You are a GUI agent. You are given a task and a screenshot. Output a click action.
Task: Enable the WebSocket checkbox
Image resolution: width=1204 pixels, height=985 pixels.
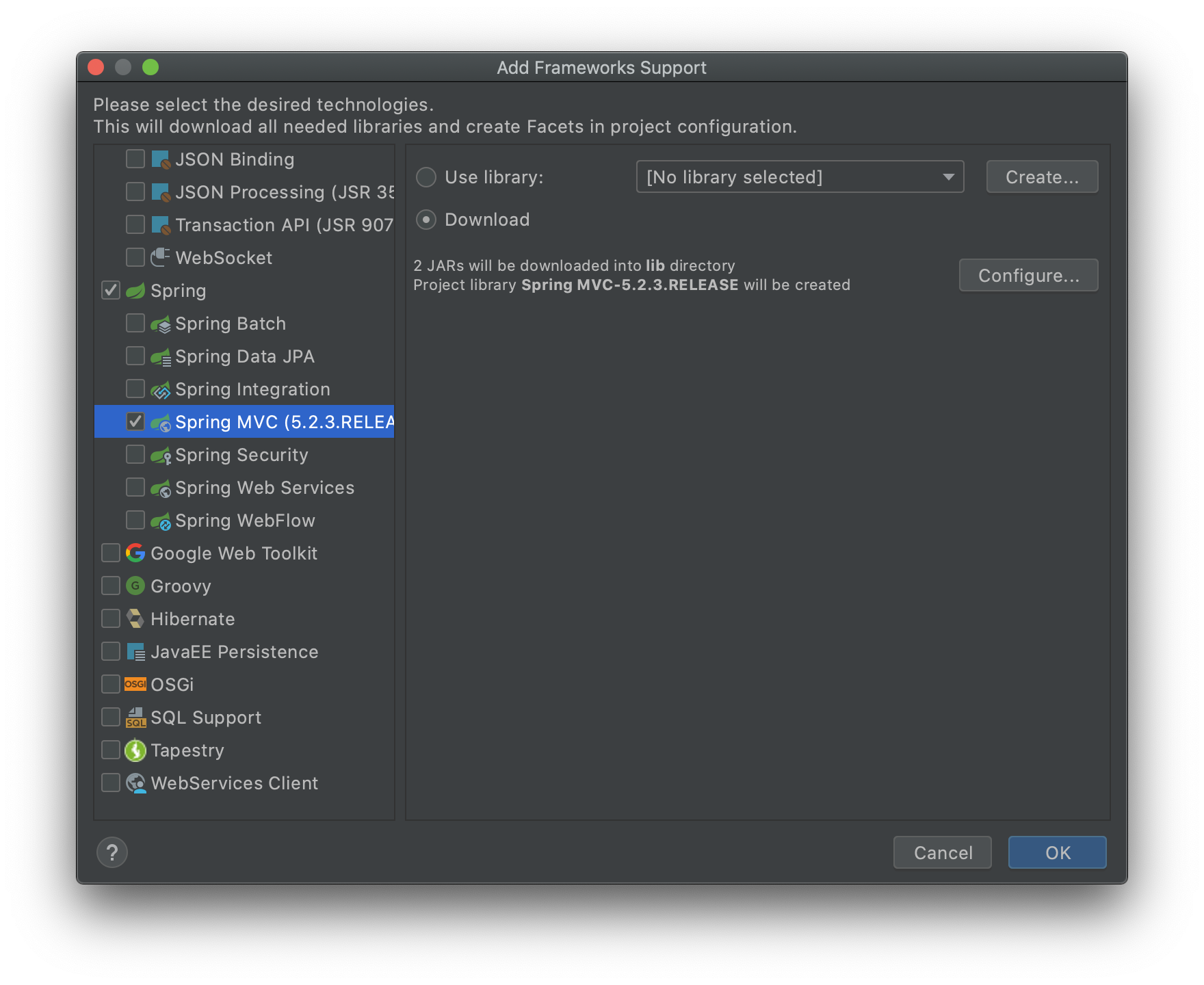pyautogui.click(x=135, y=257)
